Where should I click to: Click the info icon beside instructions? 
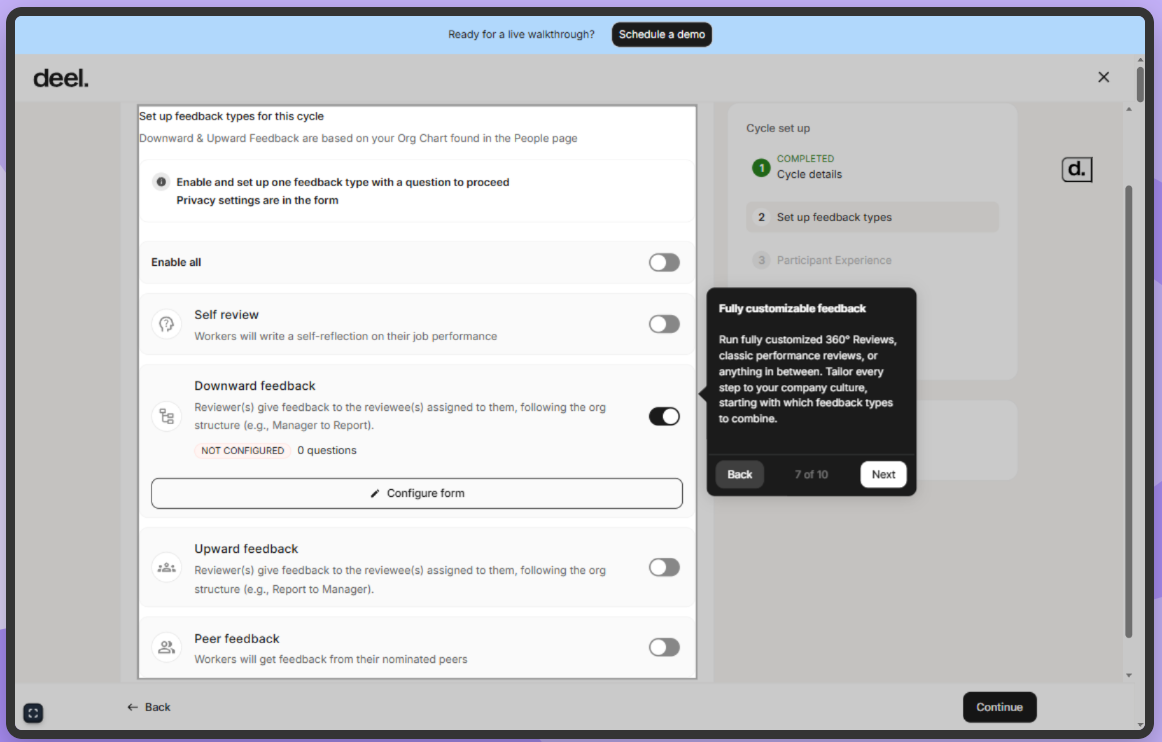click(160, 182)
